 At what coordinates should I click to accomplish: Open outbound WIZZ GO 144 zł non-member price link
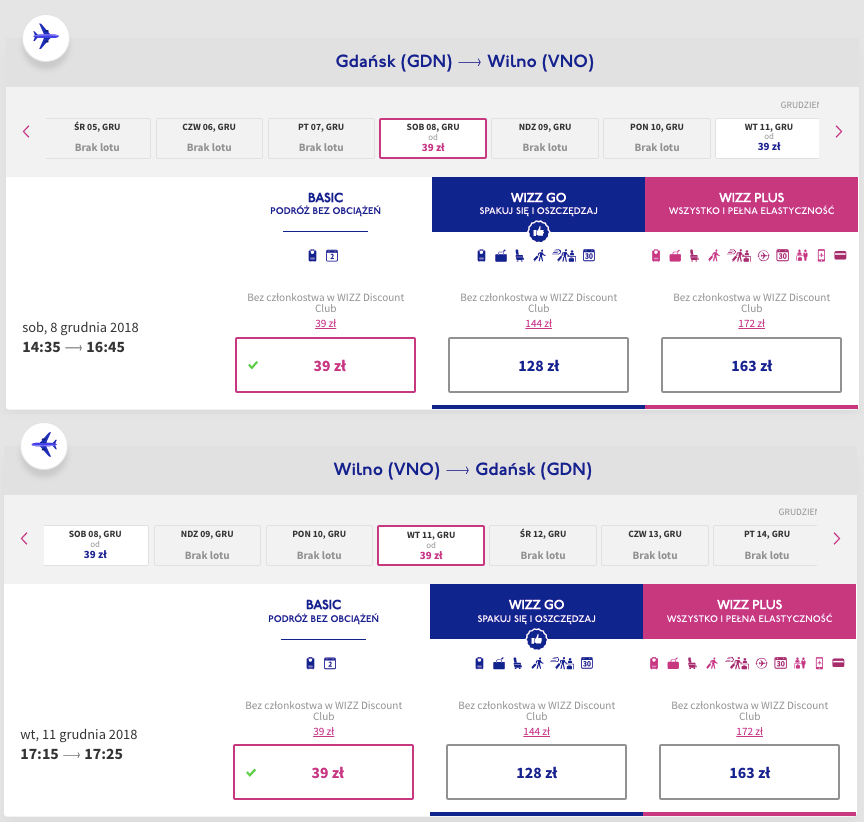pyautogui.click(x=538, y=323)
